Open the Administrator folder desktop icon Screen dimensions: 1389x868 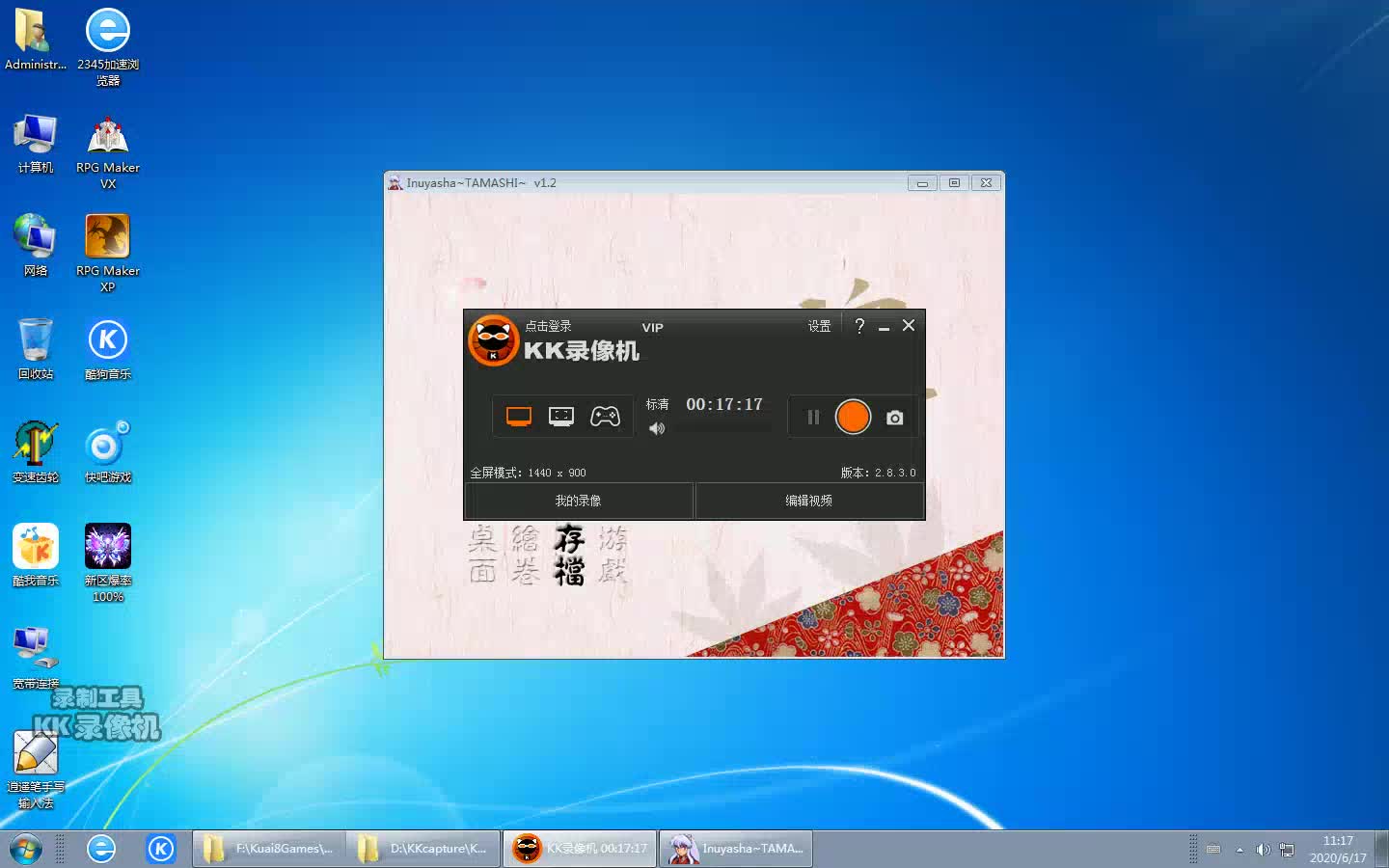[36, 40]
